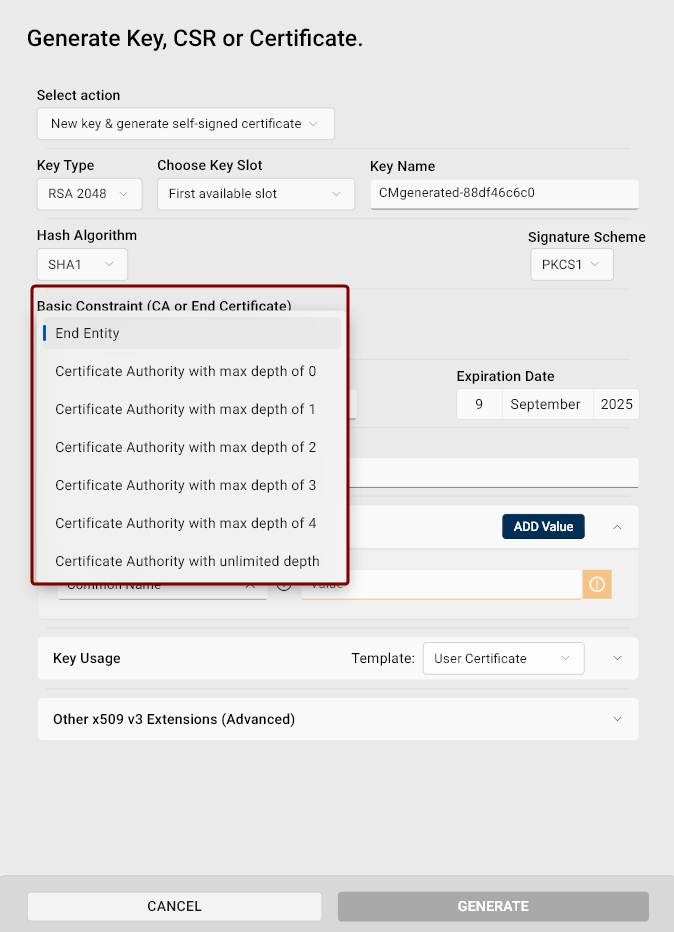Expand Other x509 v3 Extensions section
The image size is (674, 932).
pyautogui.click(x=617, y=719)
